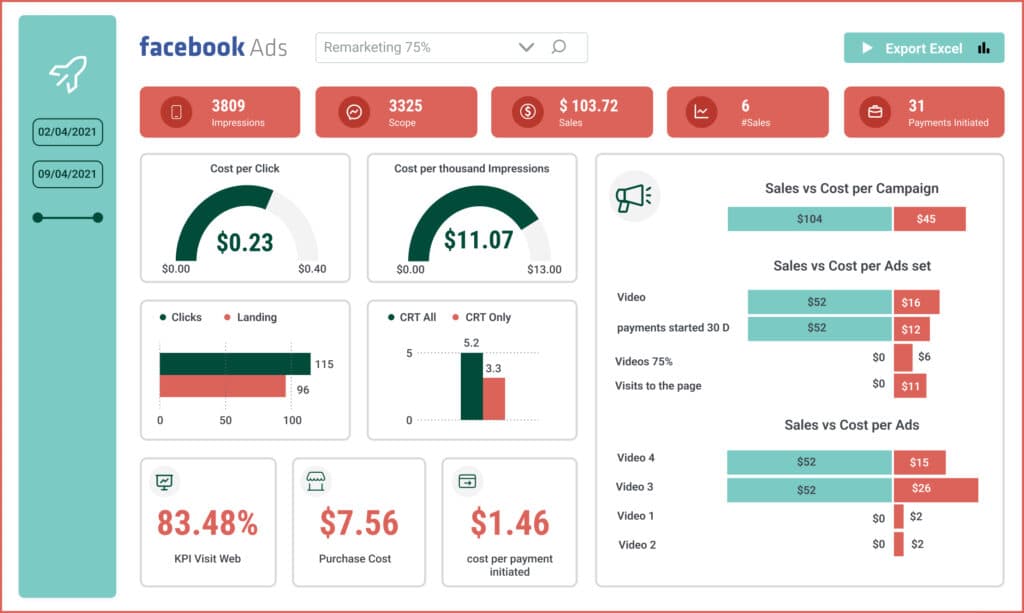This screenshot has width=1024, height=613.
Task: Click the $11 cost bar for Visits to page
Action: tap(910, 386)
